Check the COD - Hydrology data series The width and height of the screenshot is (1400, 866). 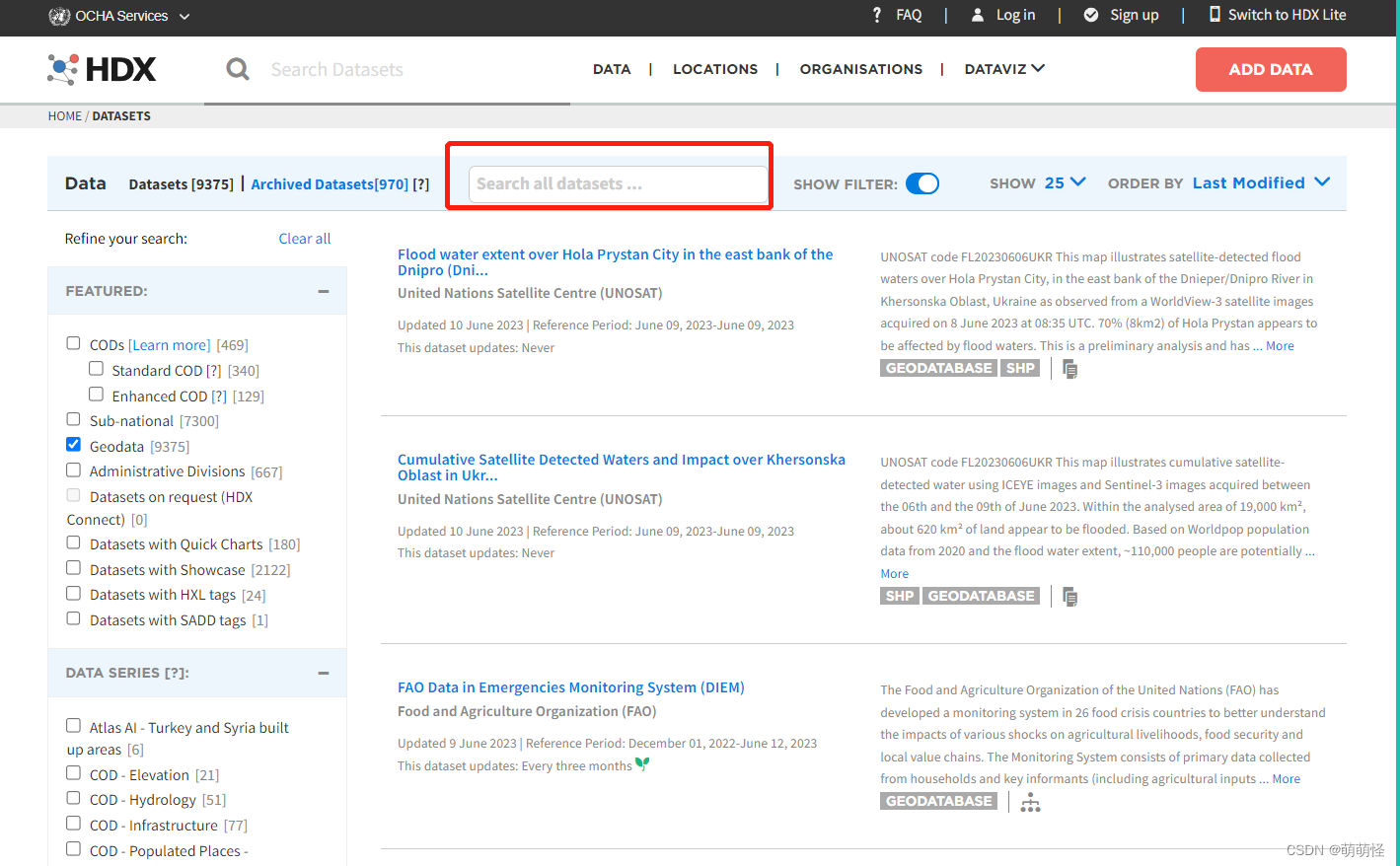[73, 798]
